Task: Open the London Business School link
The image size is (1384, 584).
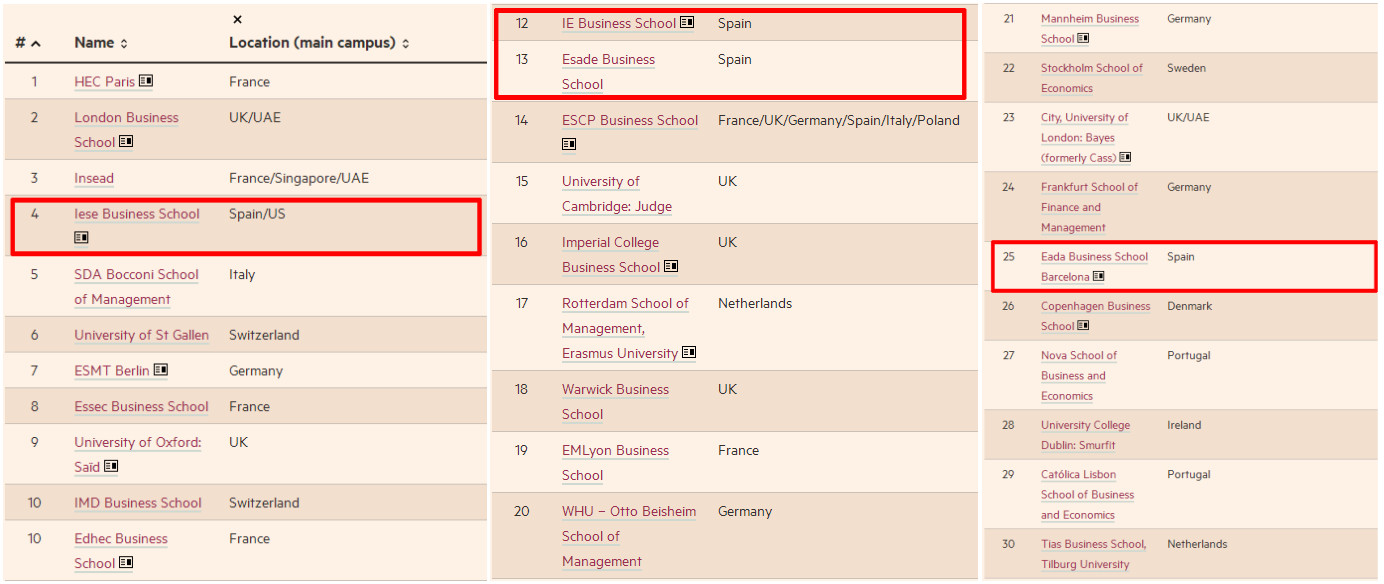Action: (126, 129)
